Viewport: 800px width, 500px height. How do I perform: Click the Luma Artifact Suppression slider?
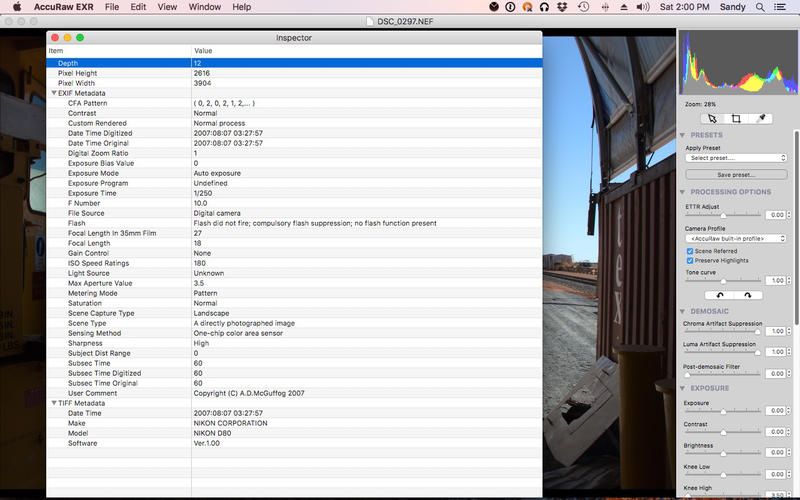point(723,352)
